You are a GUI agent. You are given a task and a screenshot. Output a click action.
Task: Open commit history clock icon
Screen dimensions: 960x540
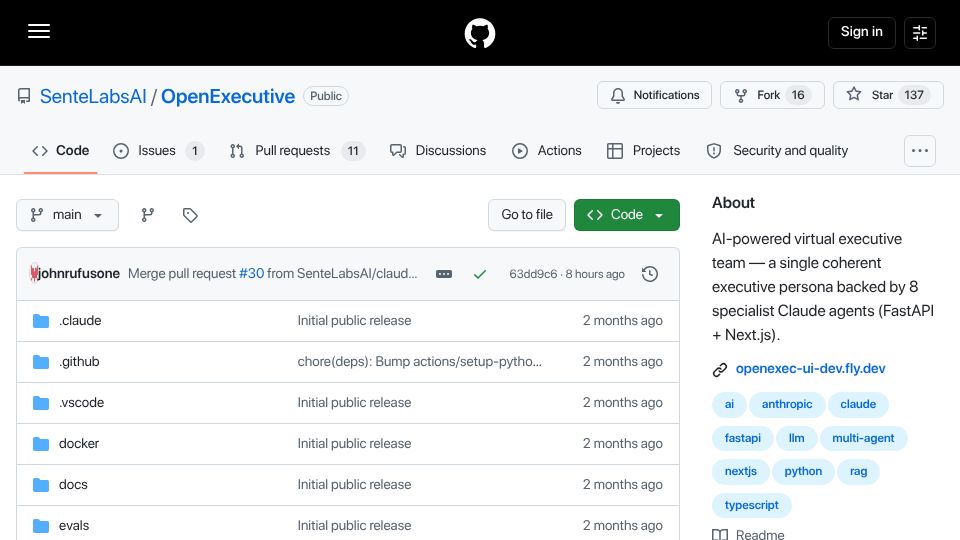(x=650, y=274)
